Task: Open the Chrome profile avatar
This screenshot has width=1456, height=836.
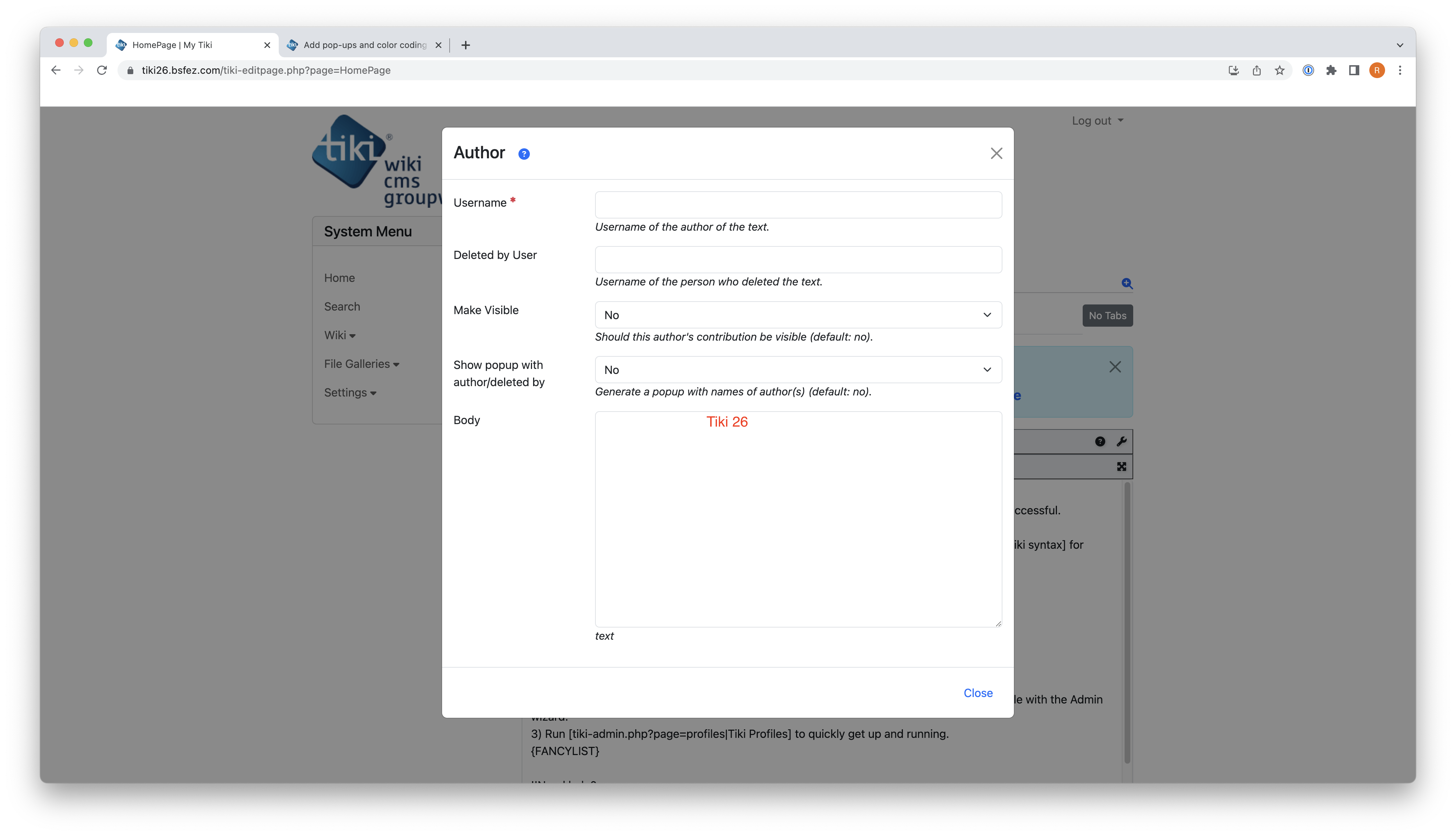Action: (x=1377, y=70)
